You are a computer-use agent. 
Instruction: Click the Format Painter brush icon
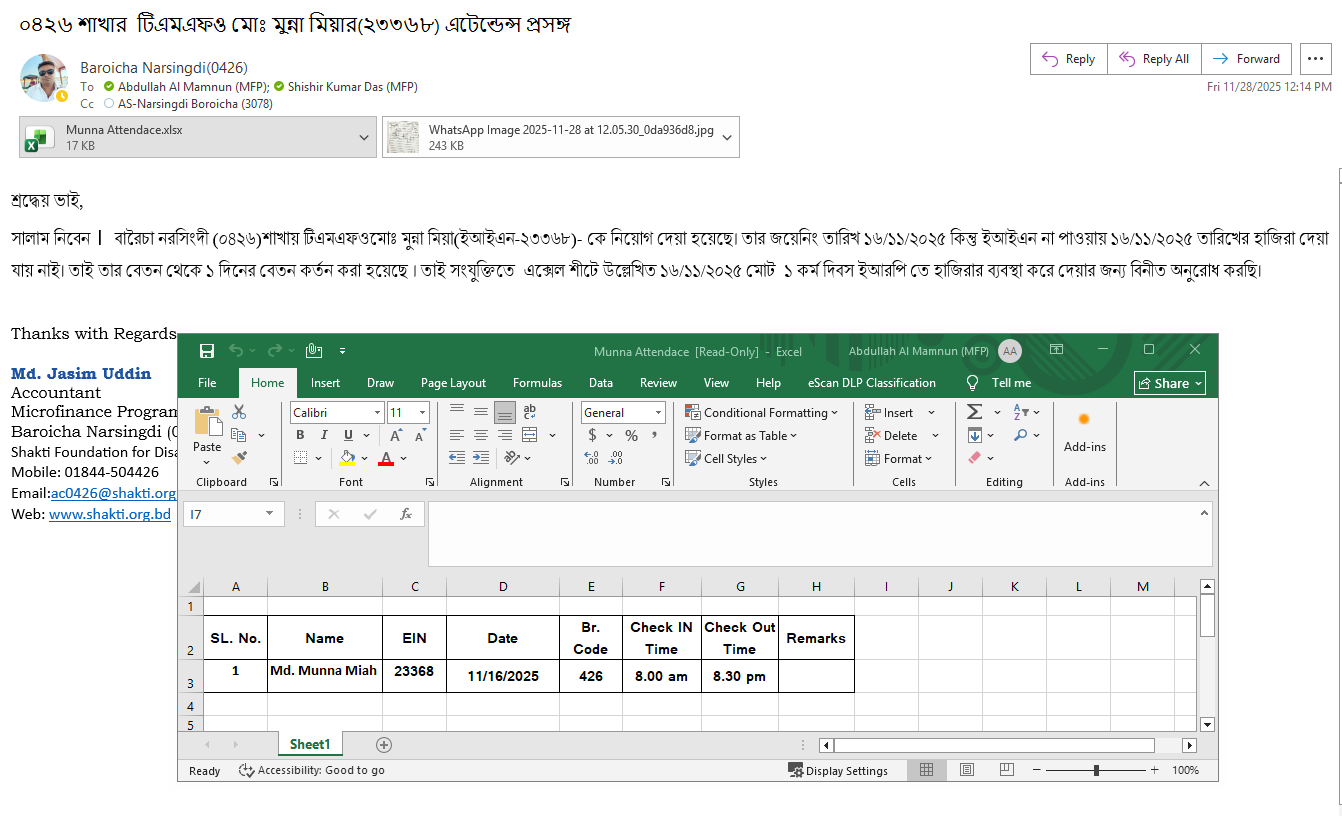coord(239,458)
